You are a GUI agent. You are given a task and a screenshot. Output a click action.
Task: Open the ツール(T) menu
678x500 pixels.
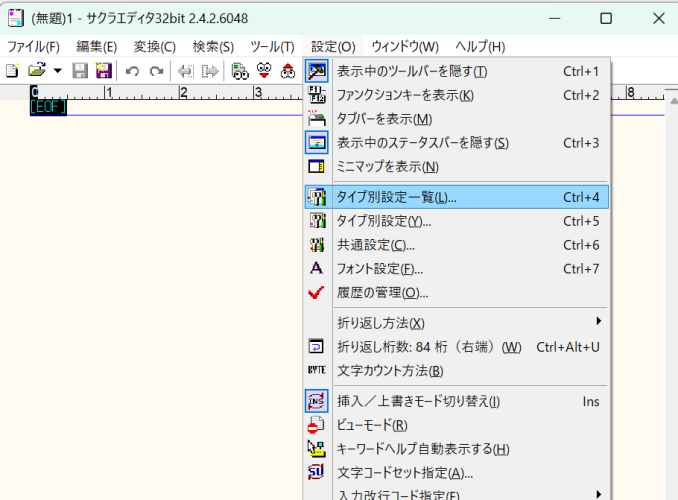point(272,46)
